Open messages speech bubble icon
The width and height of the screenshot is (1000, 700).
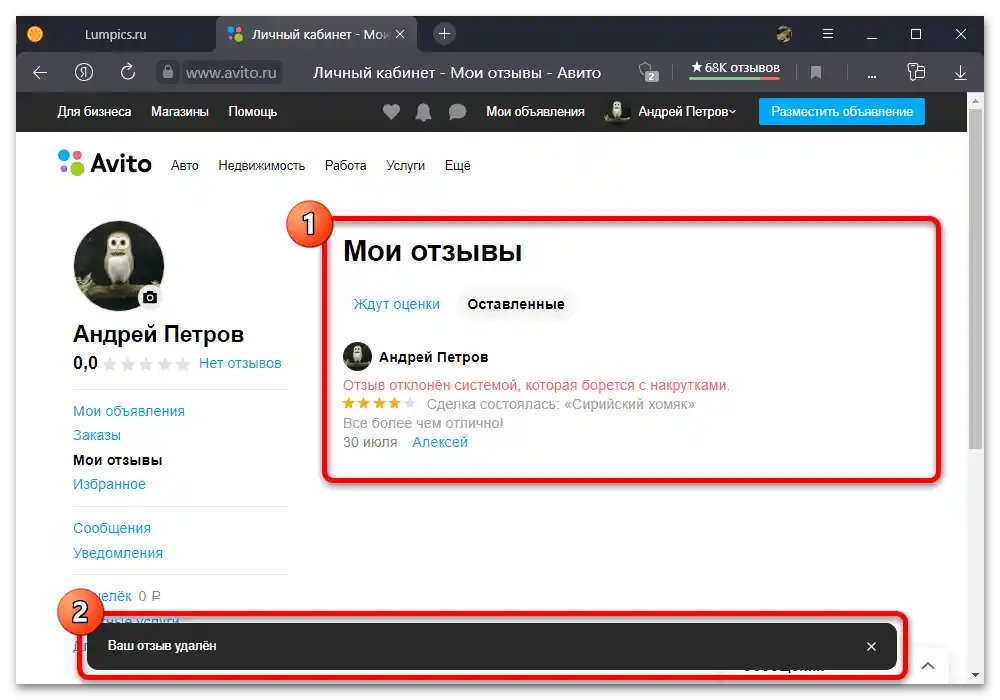point(457,112)
